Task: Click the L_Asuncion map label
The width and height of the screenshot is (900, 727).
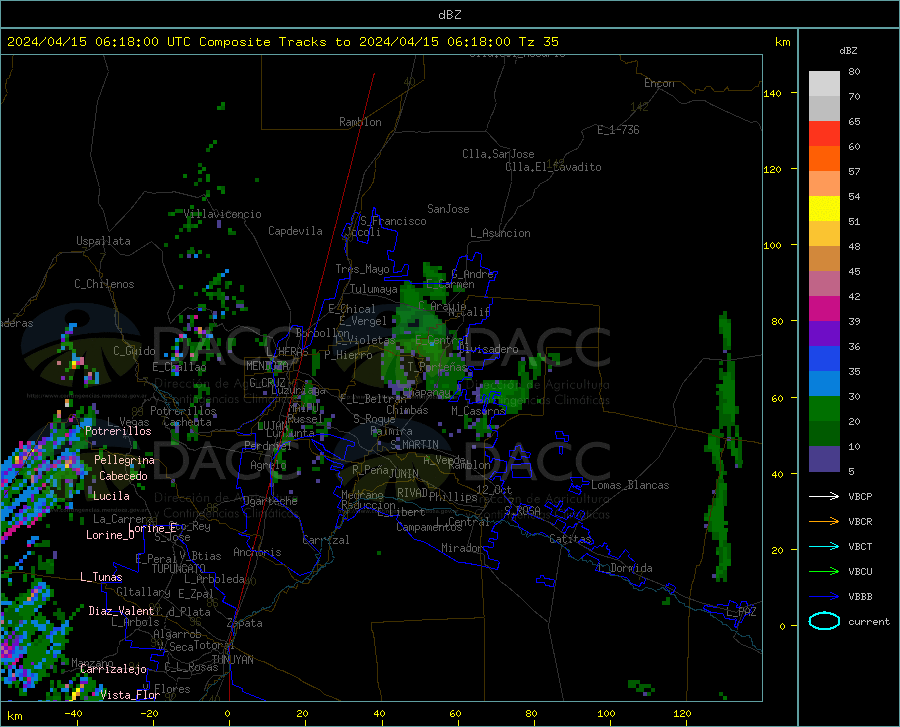Action: click(500, 233)
